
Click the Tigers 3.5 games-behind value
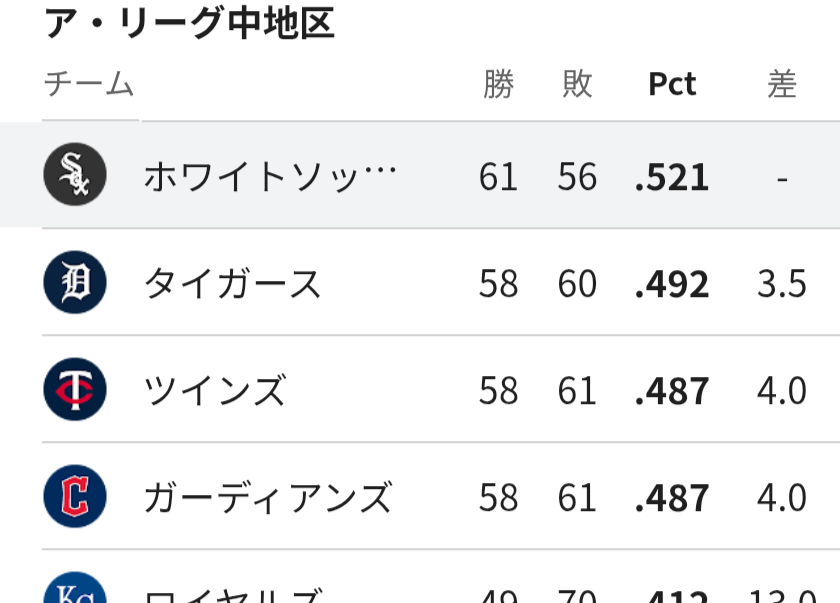782,284
